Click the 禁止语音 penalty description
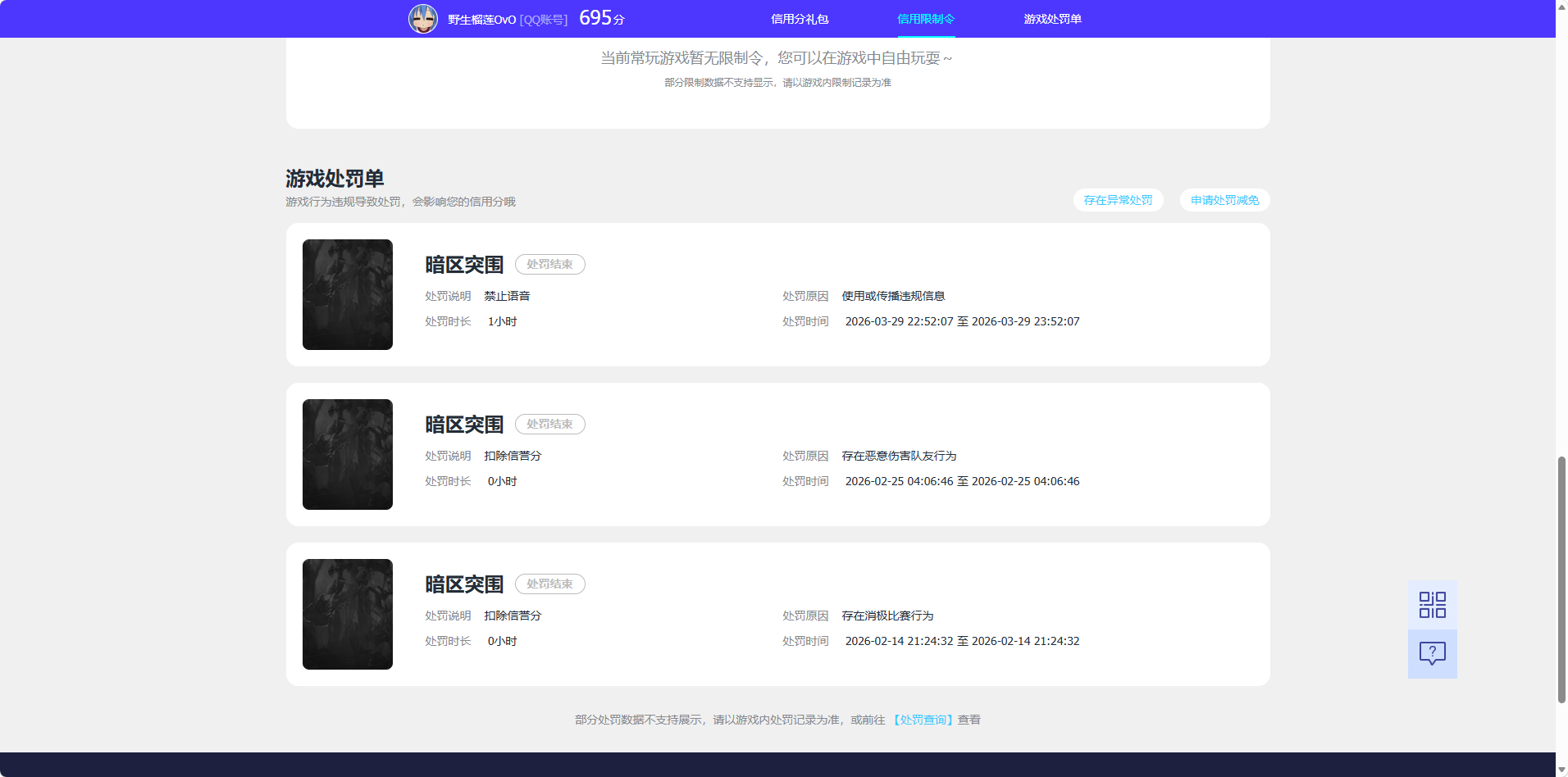This screenshot has height=777, width=1568. (x=507, y=296)
